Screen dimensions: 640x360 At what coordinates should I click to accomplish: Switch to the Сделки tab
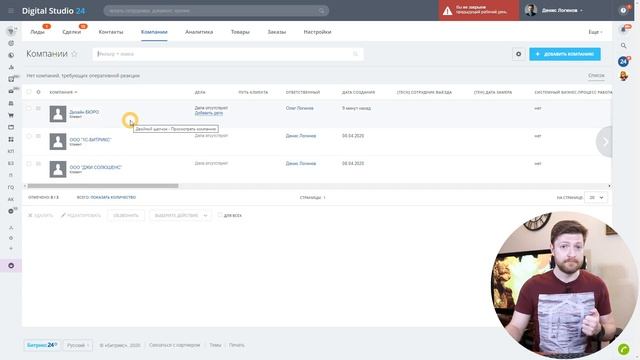pos(72,32)
